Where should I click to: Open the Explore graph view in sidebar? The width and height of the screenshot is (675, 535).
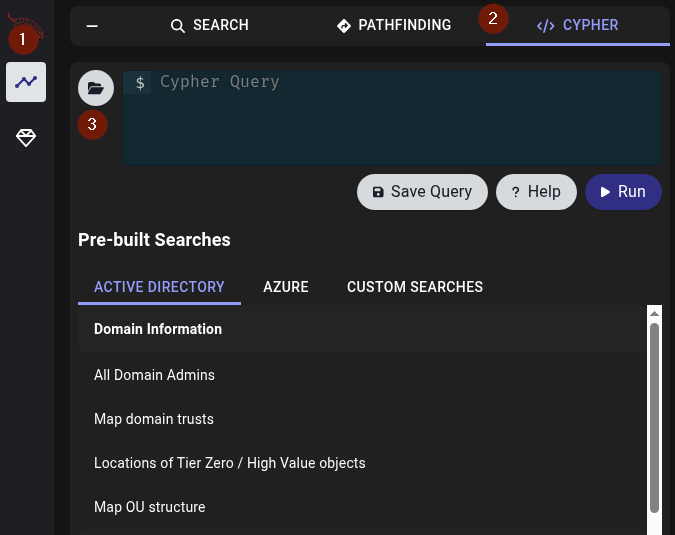tap(26, 82)
